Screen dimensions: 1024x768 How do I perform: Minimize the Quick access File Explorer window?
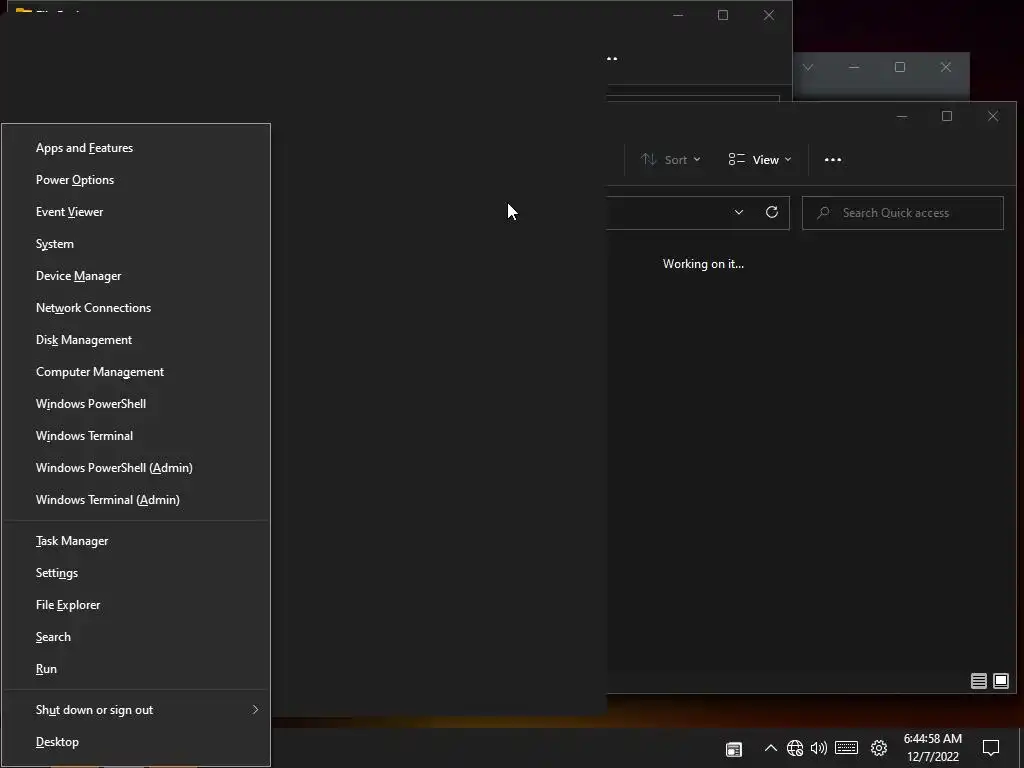tap(902, 117)
